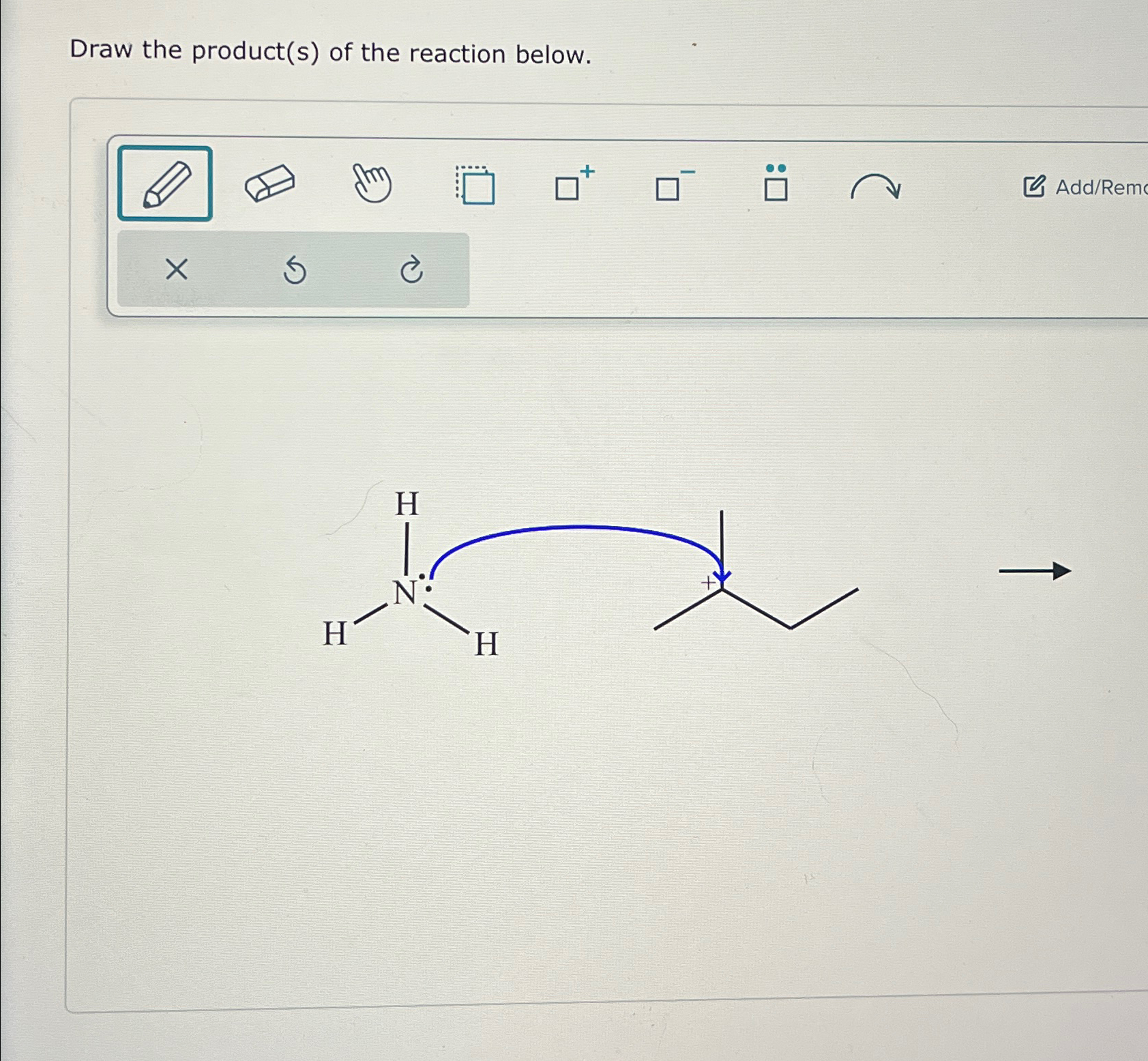
Task: Clear the drawing with the X icon
Action: [x=177, y=270]
